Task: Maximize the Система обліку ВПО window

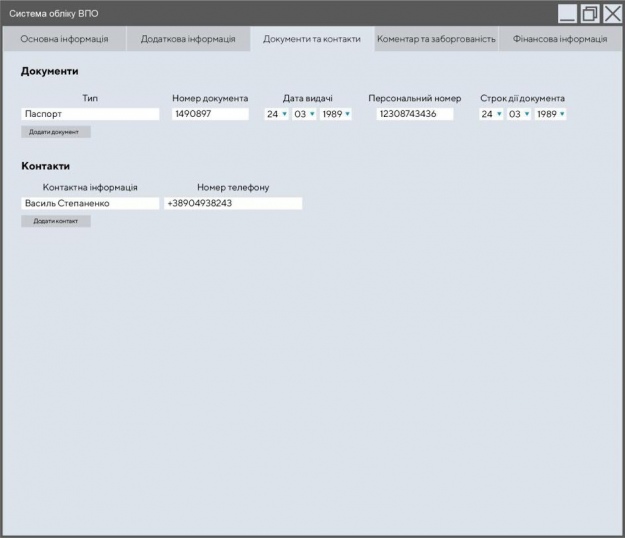Action: (x=590, y=14)
